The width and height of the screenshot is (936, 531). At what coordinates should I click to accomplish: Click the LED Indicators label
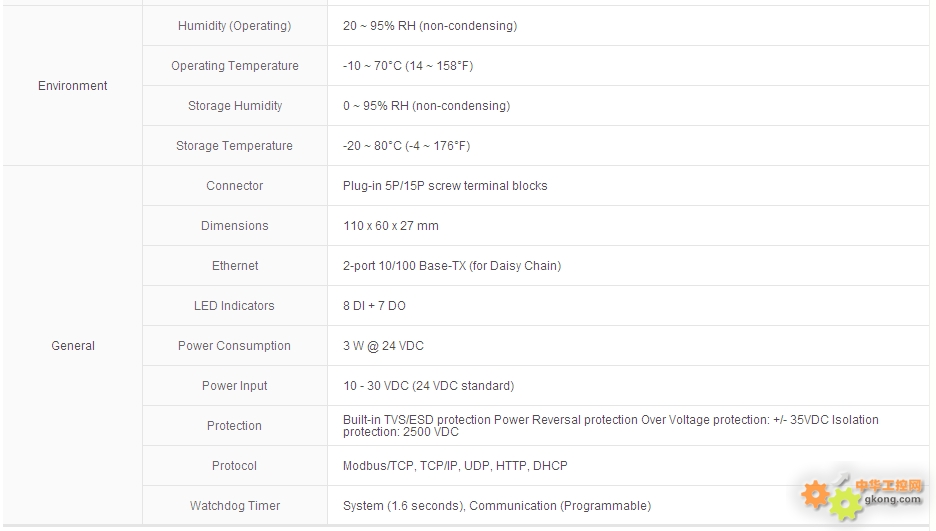tap(234, 305)
